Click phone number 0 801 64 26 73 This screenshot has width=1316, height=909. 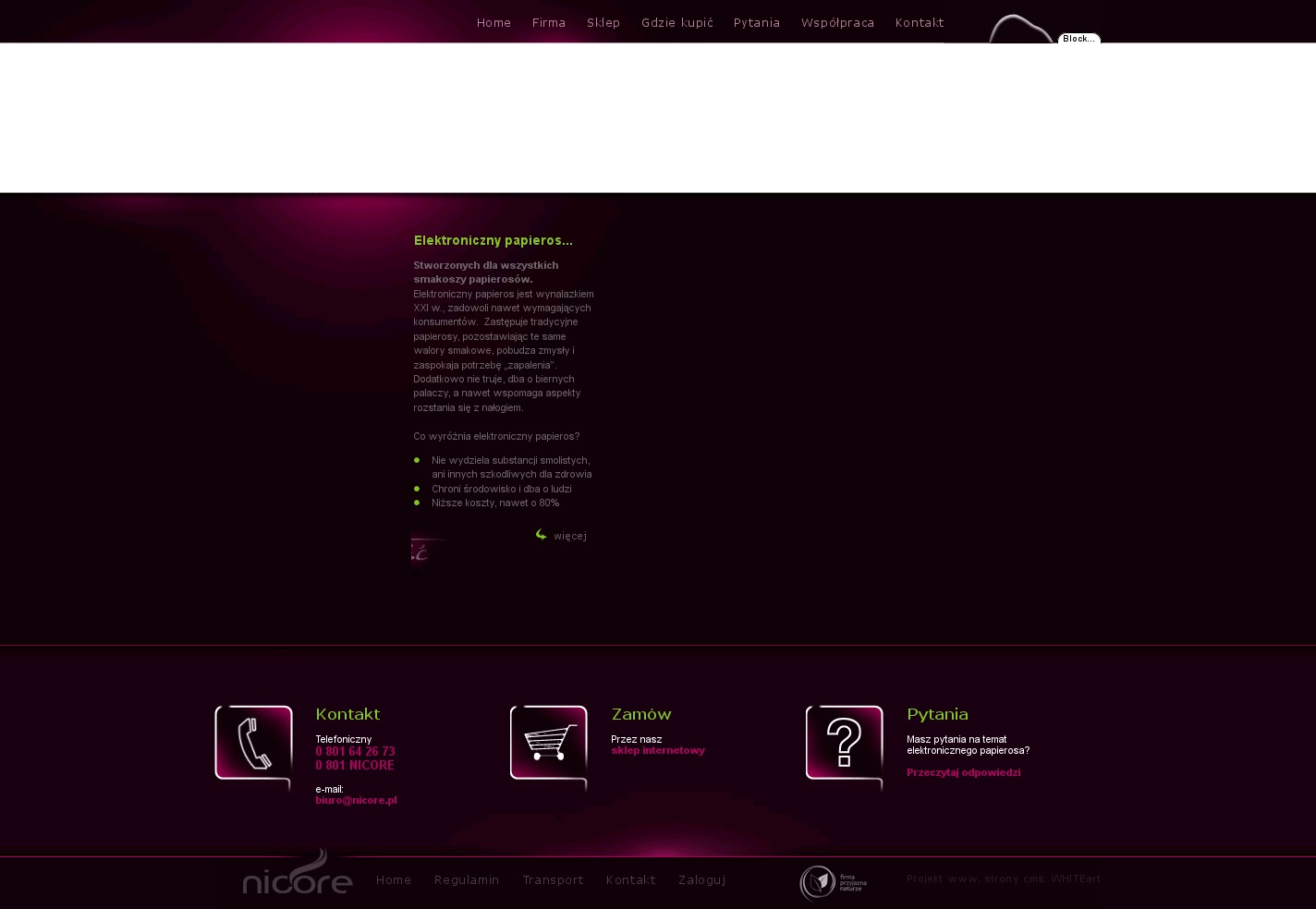point(355,752)
